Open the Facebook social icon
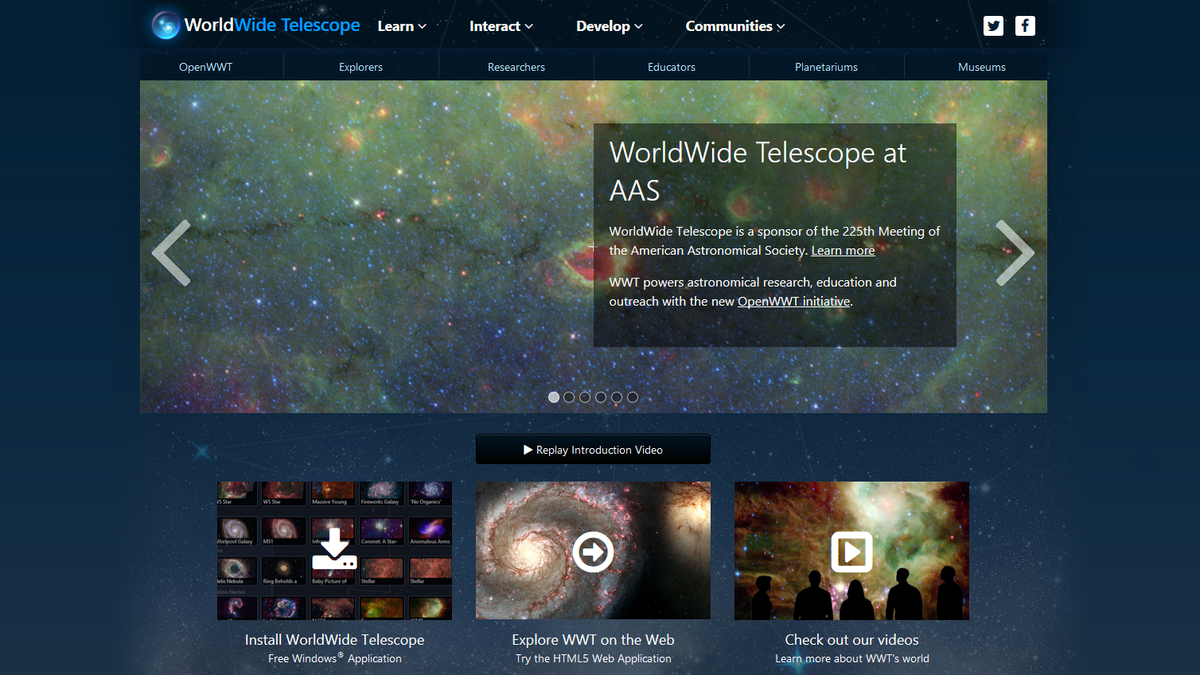 tap(1025, 26)
